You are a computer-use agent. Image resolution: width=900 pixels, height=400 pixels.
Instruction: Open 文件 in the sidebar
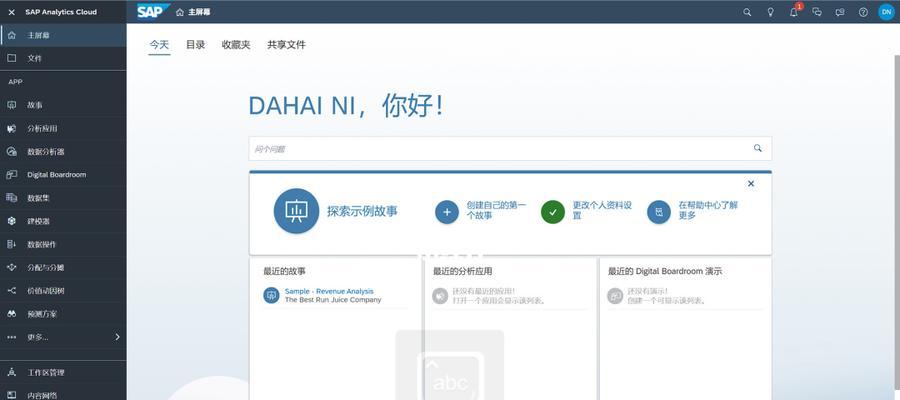click(63, 59)
